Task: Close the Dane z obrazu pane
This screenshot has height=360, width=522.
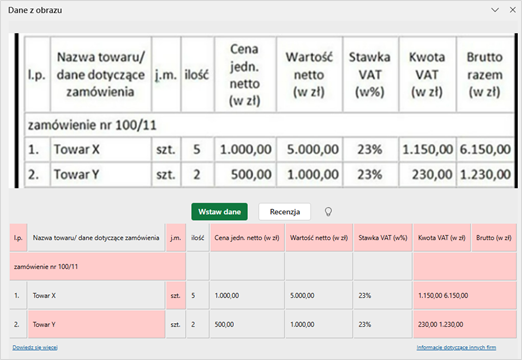Action: click(x=513, y=10)
